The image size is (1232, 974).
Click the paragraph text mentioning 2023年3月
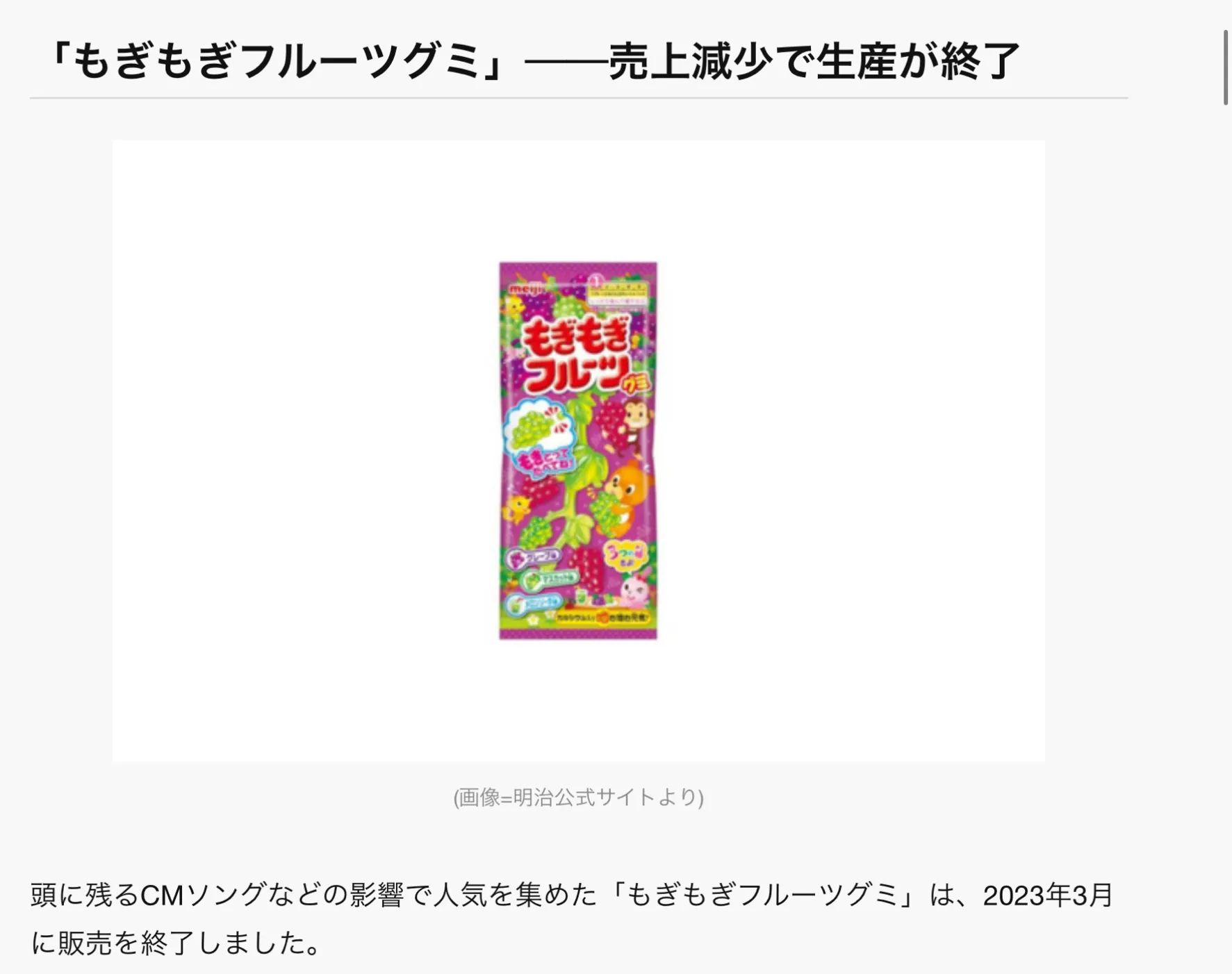(x=571, y=919)
